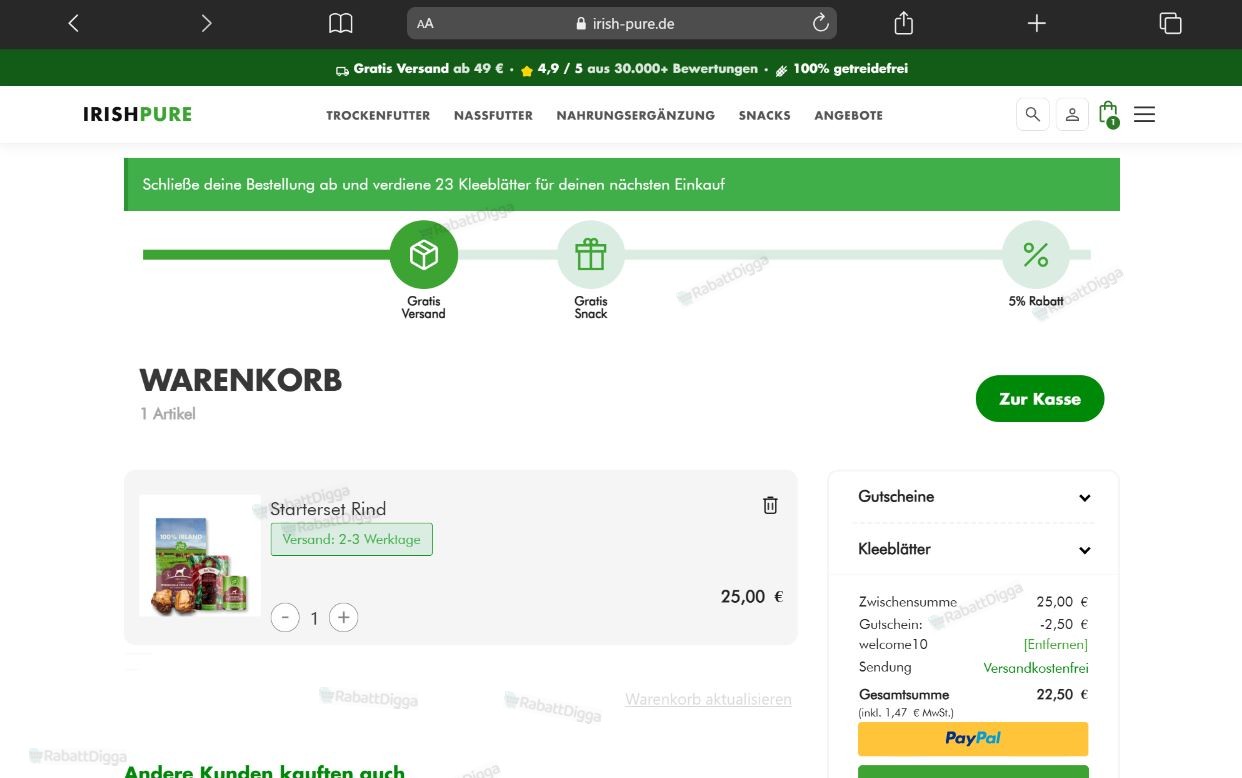The image size is (1242, 778).
Task: Click the welcome10 coupon code text
Action: point(893,645)
